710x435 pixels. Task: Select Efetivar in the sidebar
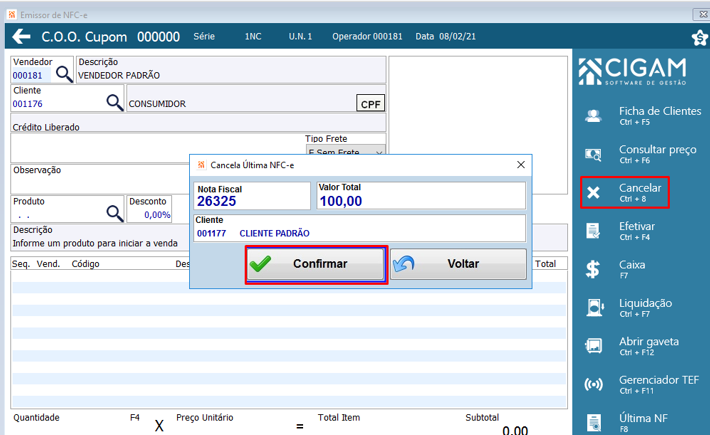pyautogui.click(x=637, y=231)
